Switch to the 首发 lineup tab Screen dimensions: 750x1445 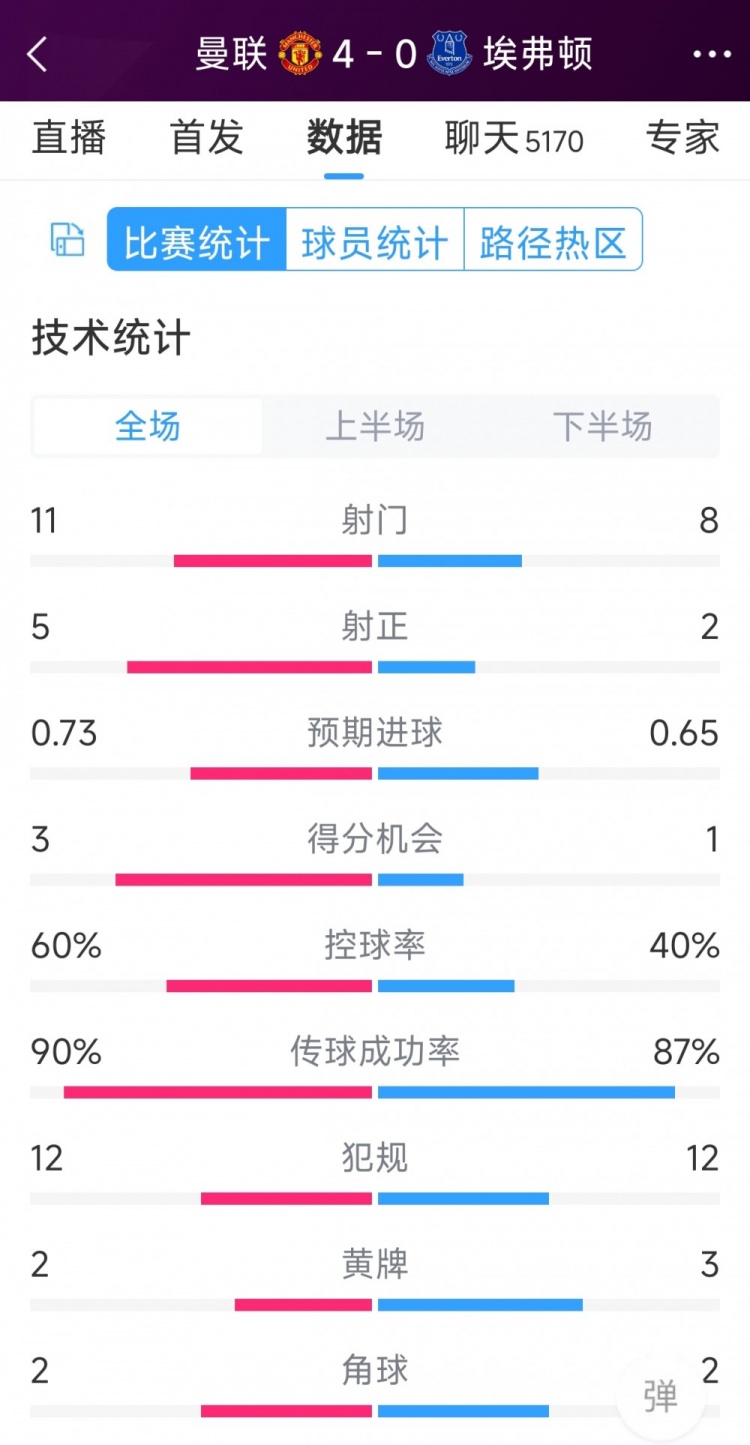coord(207,138)
